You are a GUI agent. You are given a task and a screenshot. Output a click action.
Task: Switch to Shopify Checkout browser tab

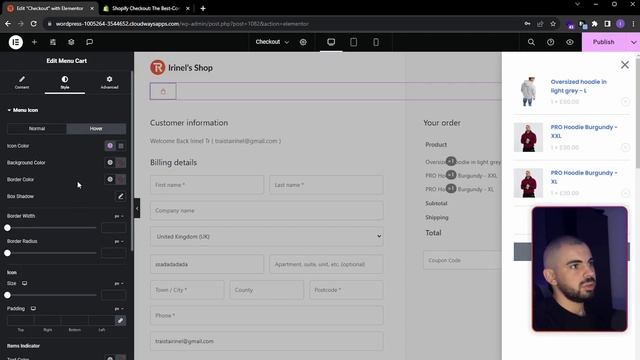[146, 8]
